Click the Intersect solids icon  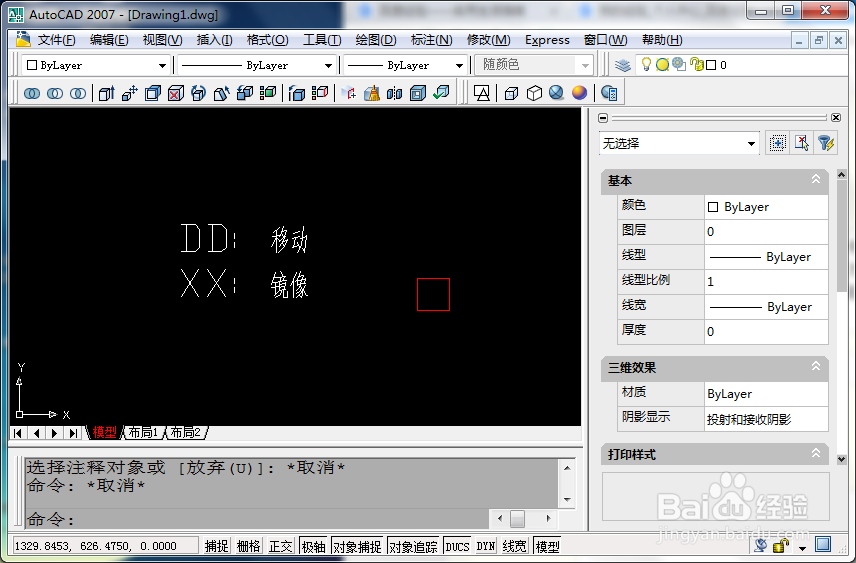[78, 93]
